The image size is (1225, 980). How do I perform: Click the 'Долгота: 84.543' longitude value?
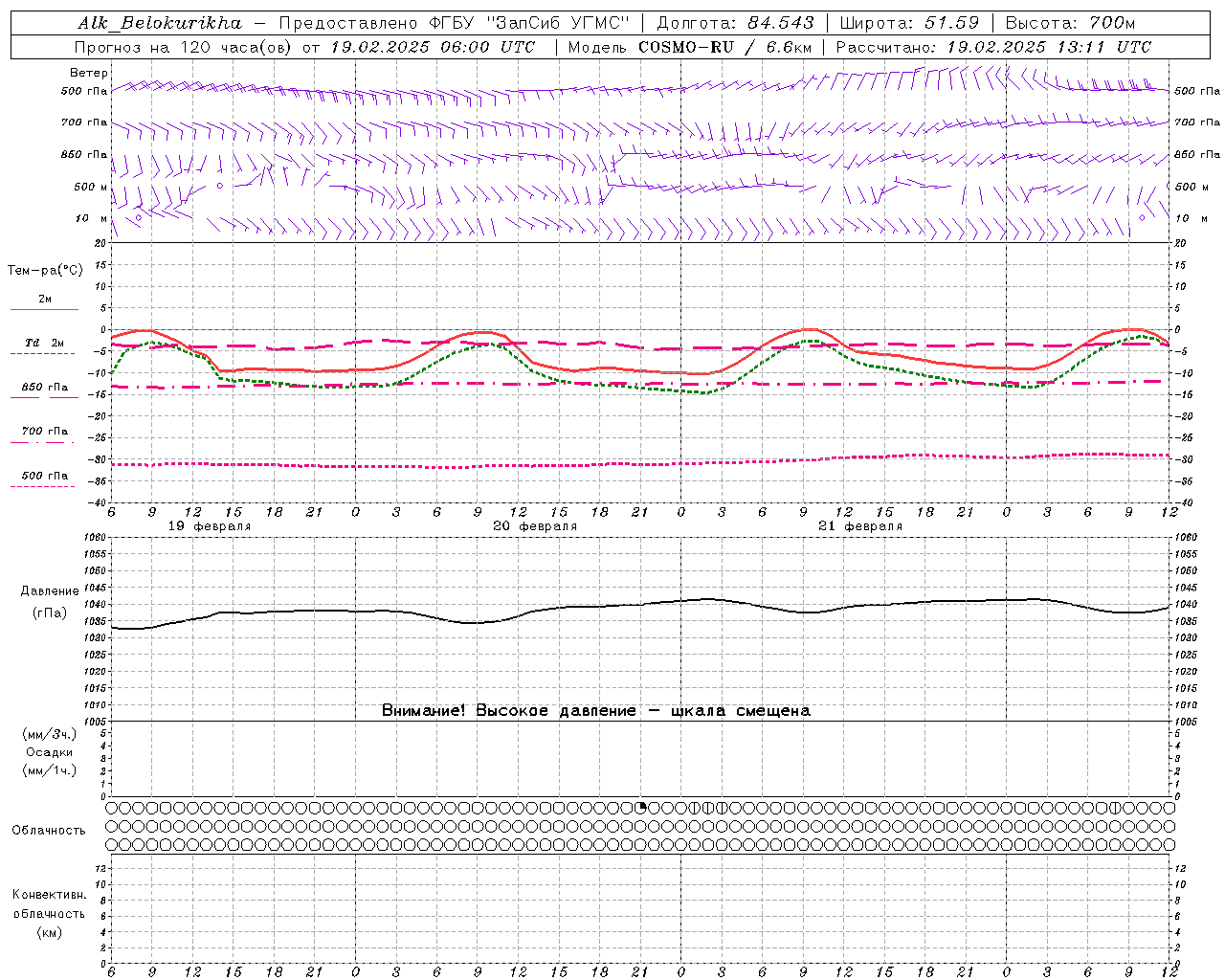pos(735,23)
